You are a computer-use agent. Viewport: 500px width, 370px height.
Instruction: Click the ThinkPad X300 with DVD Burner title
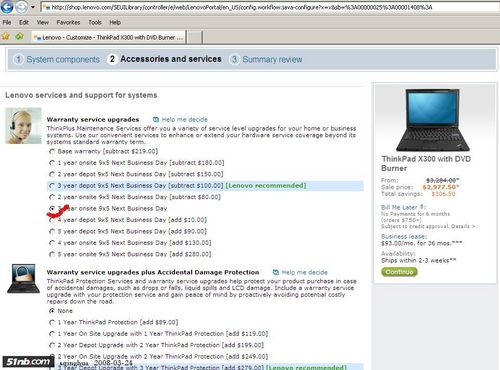pos(426,163)
